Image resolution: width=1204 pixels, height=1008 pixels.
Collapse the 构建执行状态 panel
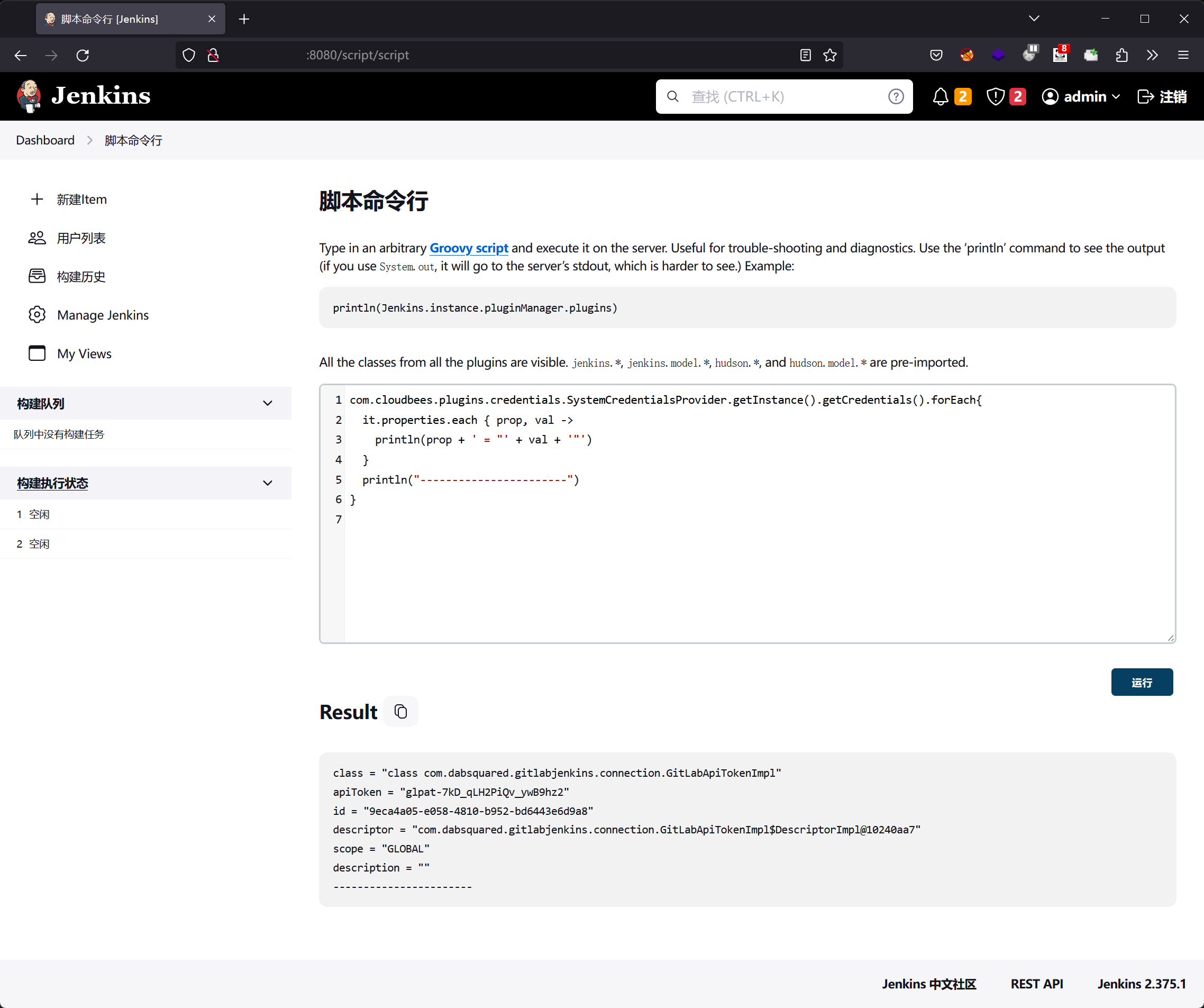click(x=267, y=483)
